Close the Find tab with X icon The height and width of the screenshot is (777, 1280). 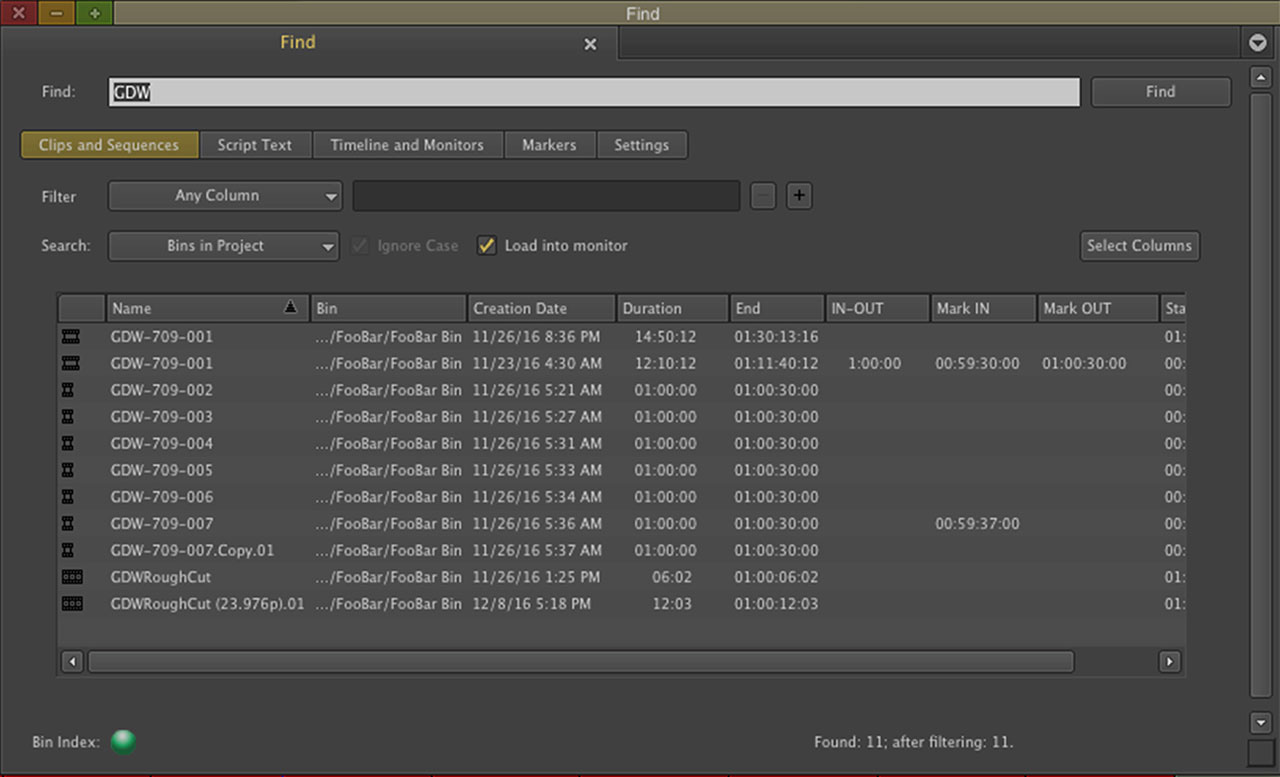pos(590,44)
